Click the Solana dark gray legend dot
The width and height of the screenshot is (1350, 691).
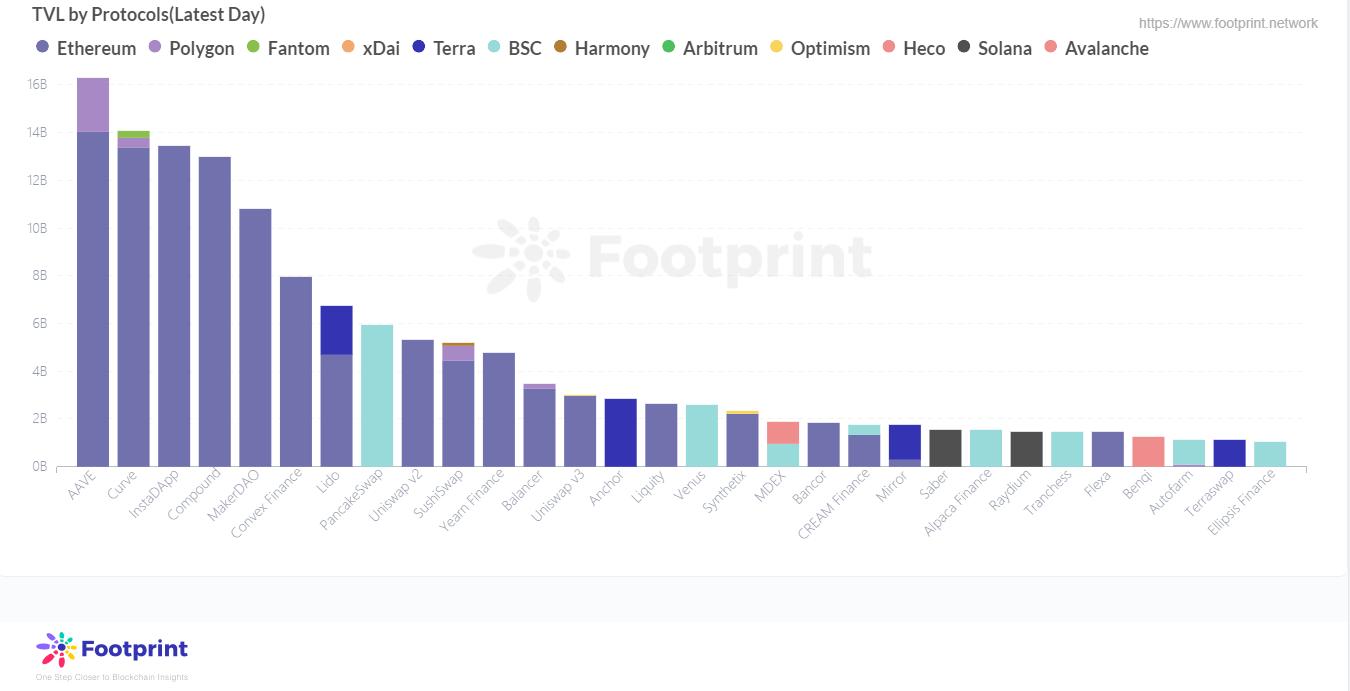coord(964,48)
